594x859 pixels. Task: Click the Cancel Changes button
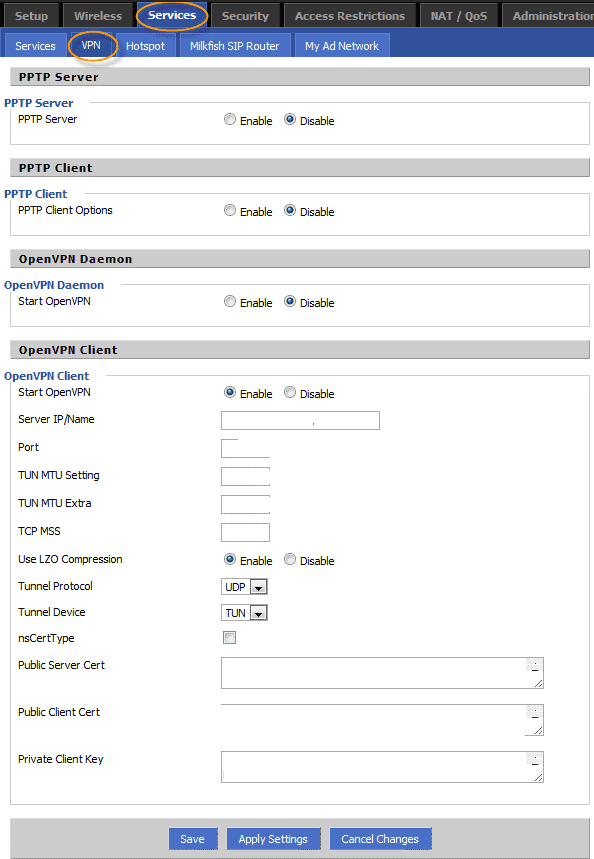[x=380, y=839]
